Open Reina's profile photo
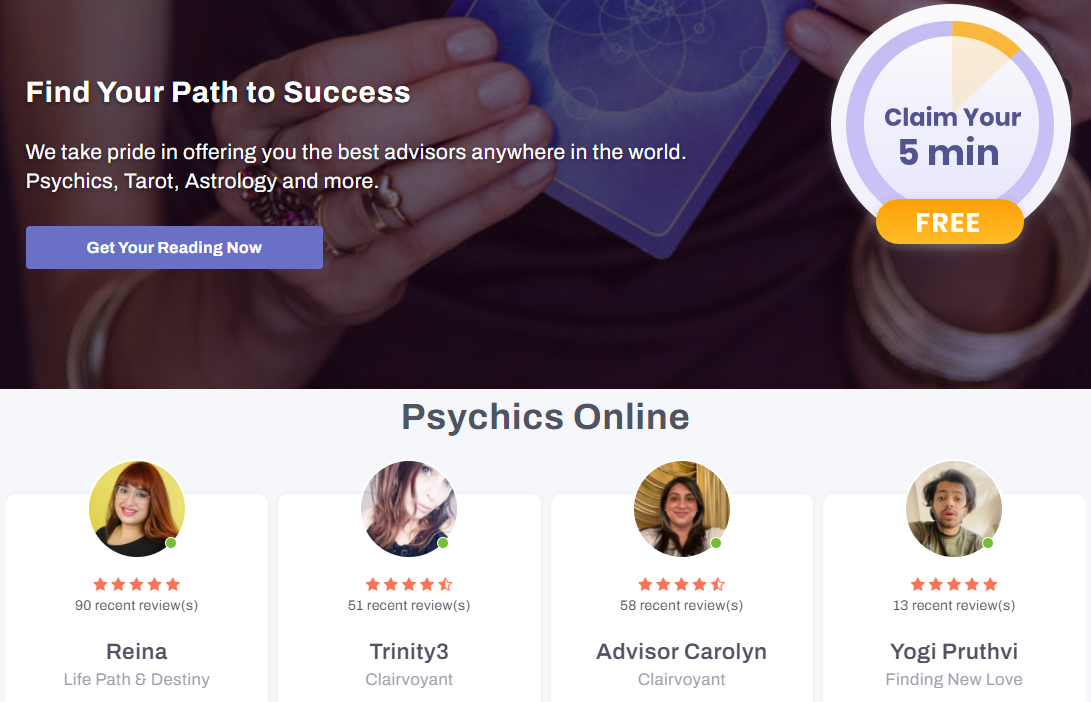1091x702 pixels. point(137,509)
